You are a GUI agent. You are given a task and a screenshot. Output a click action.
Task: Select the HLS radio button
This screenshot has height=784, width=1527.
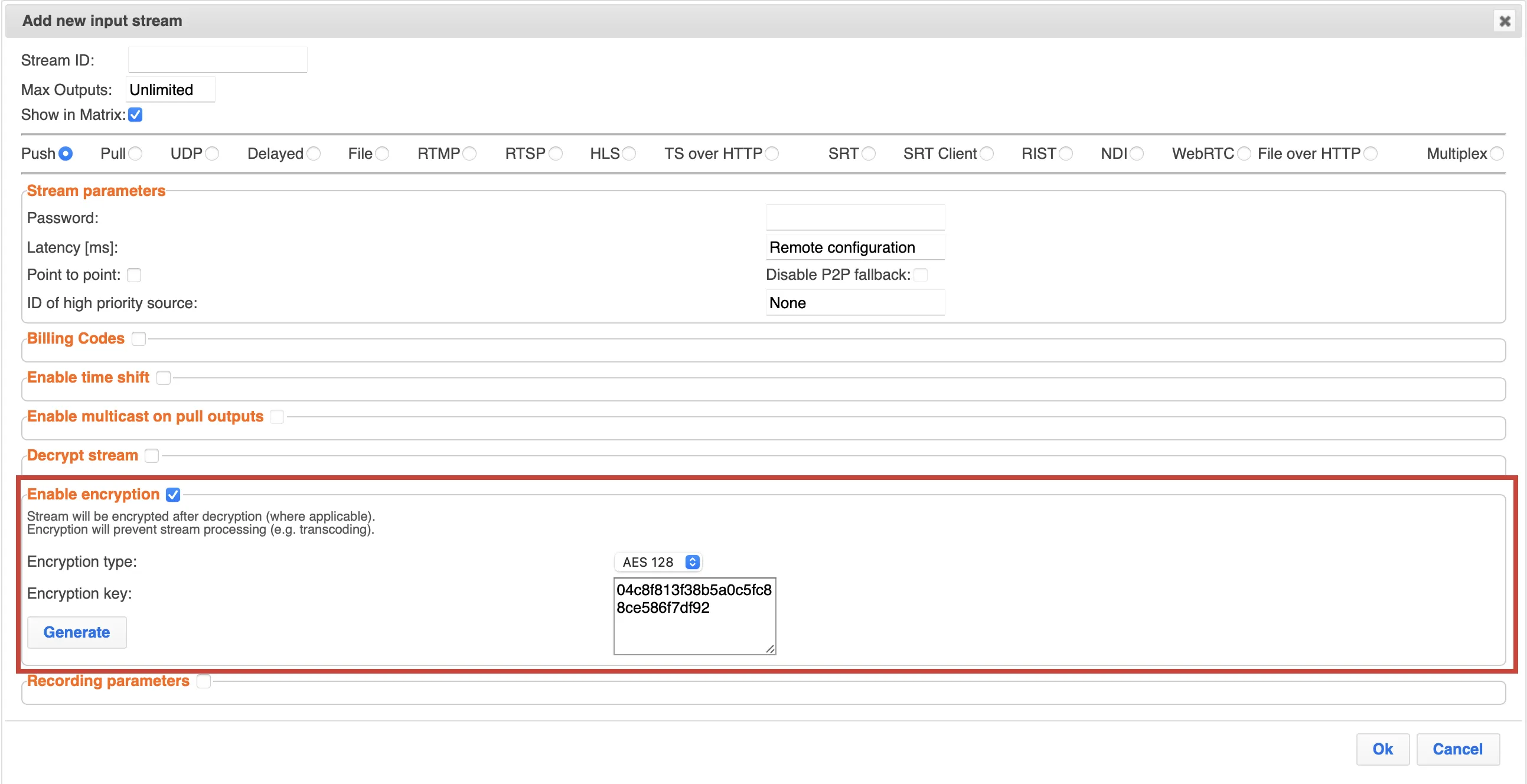[x=629, y=154]
